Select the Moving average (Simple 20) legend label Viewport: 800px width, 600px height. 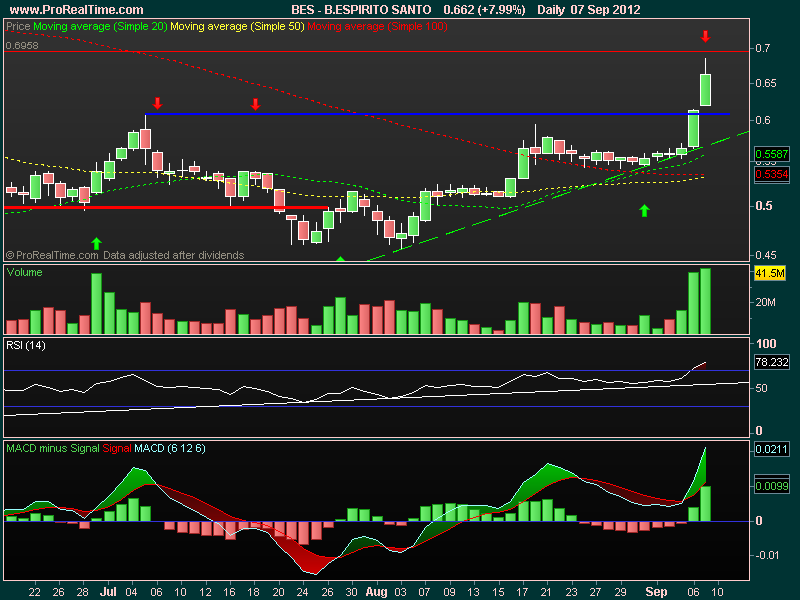pyautogui.click(x=100, y=27)
